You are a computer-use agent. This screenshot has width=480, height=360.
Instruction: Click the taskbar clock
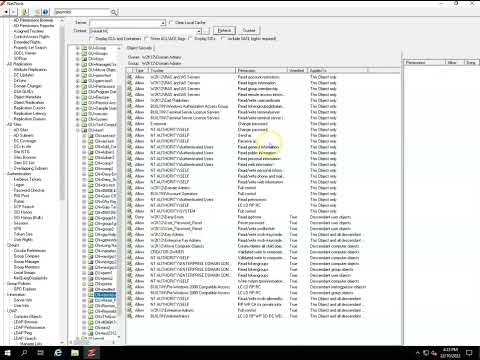(450, 353)
